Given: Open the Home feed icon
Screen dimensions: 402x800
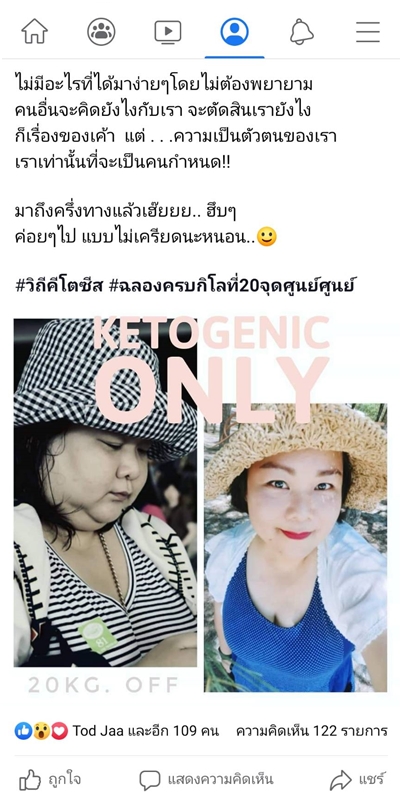Looking at the screenshot, I should coord(34,32).
